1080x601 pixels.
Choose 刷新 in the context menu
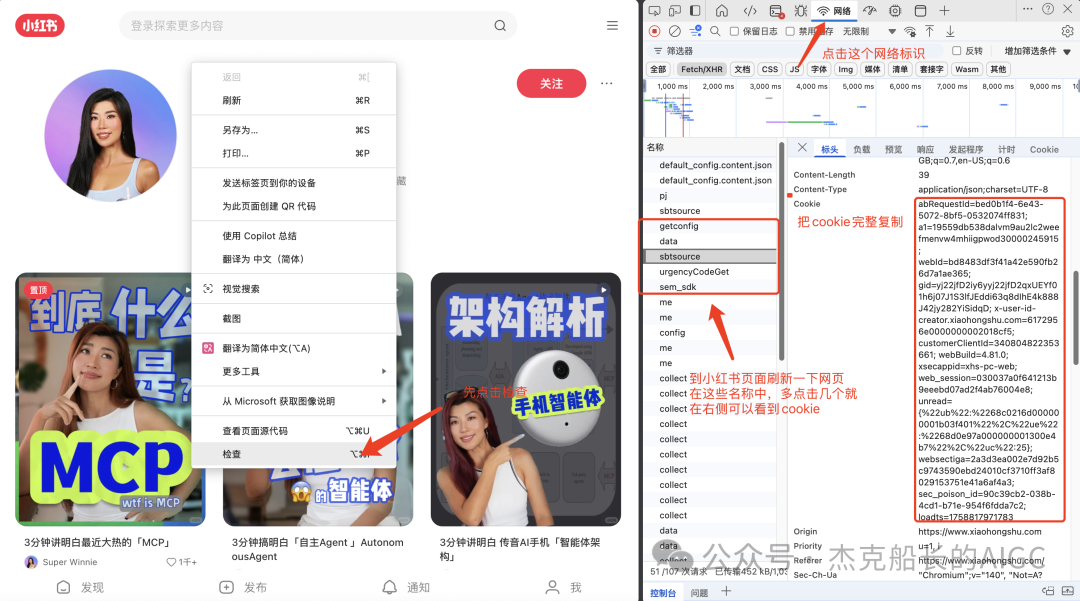(295, 101)
